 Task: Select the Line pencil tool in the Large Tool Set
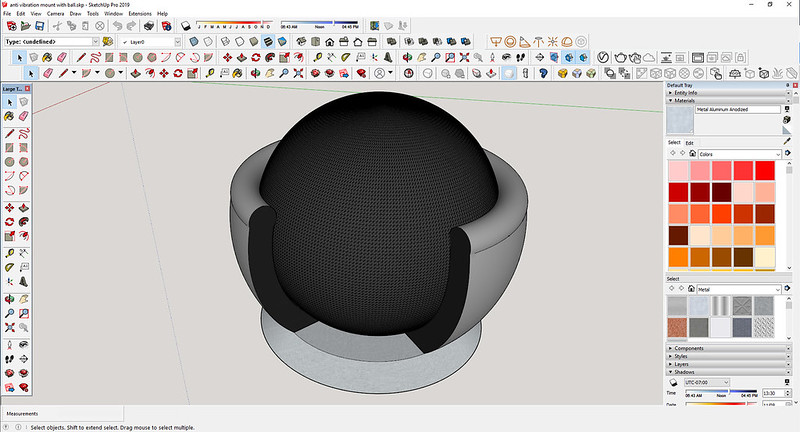(9, 134)
